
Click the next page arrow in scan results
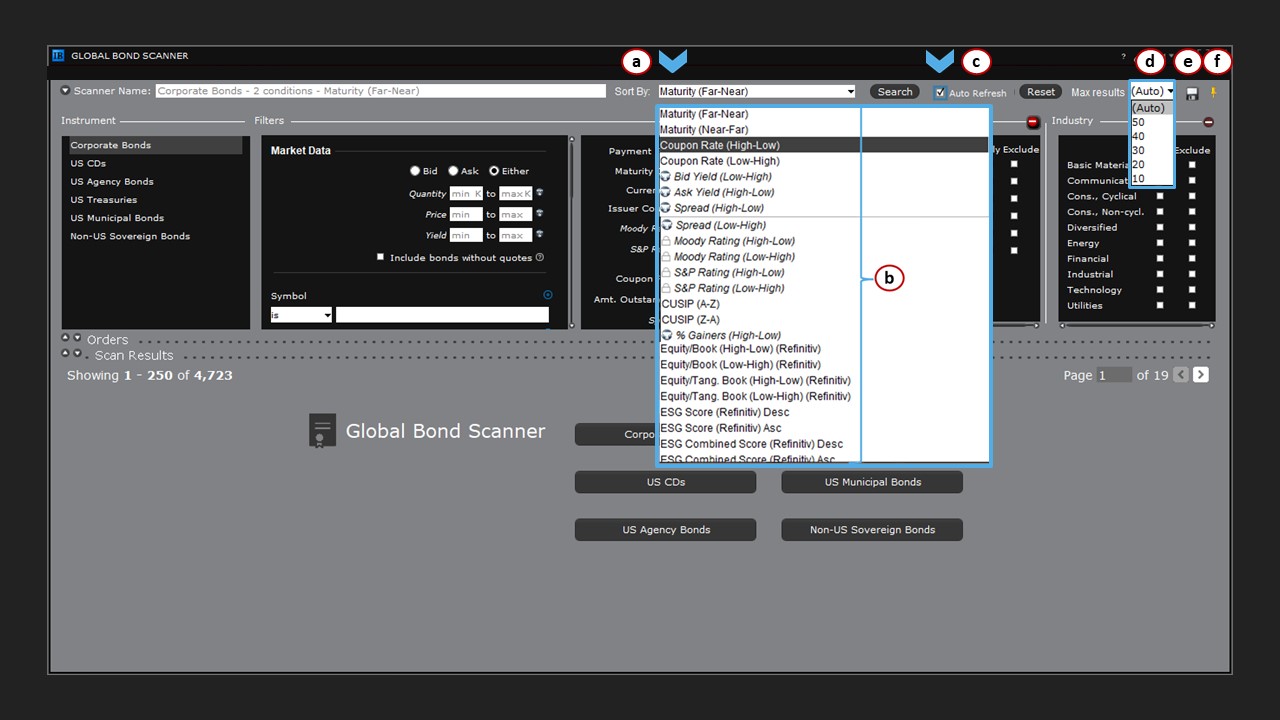point(1201,375)
